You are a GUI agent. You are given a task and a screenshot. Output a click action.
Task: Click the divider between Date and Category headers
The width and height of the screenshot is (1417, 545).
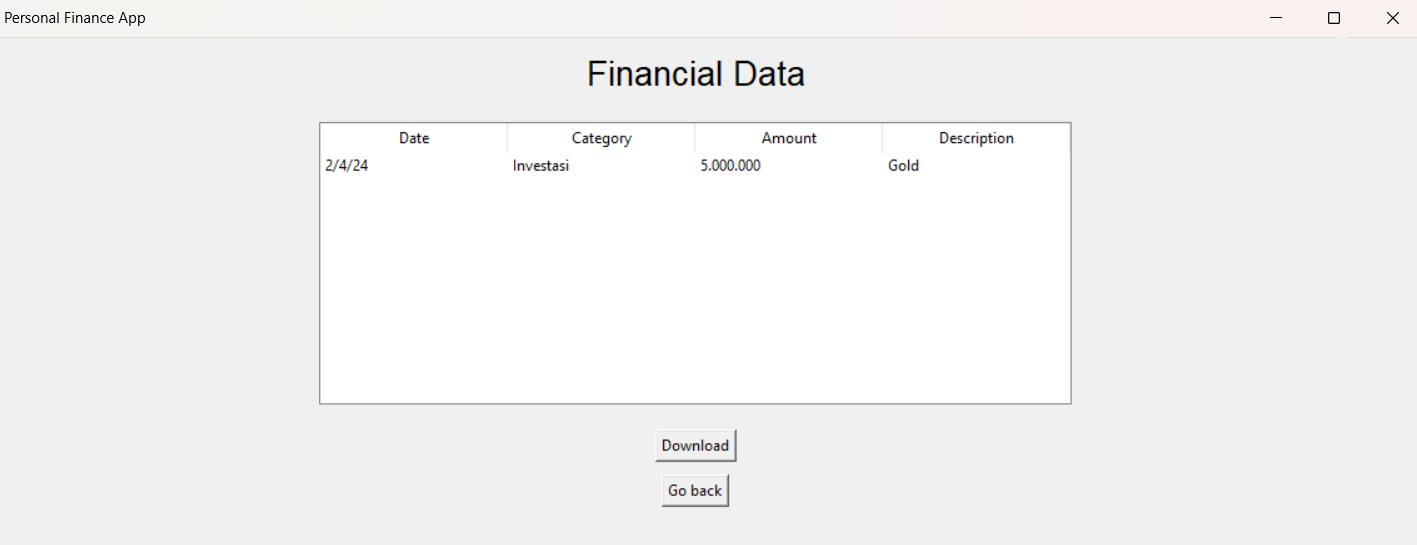pos(507,138)
